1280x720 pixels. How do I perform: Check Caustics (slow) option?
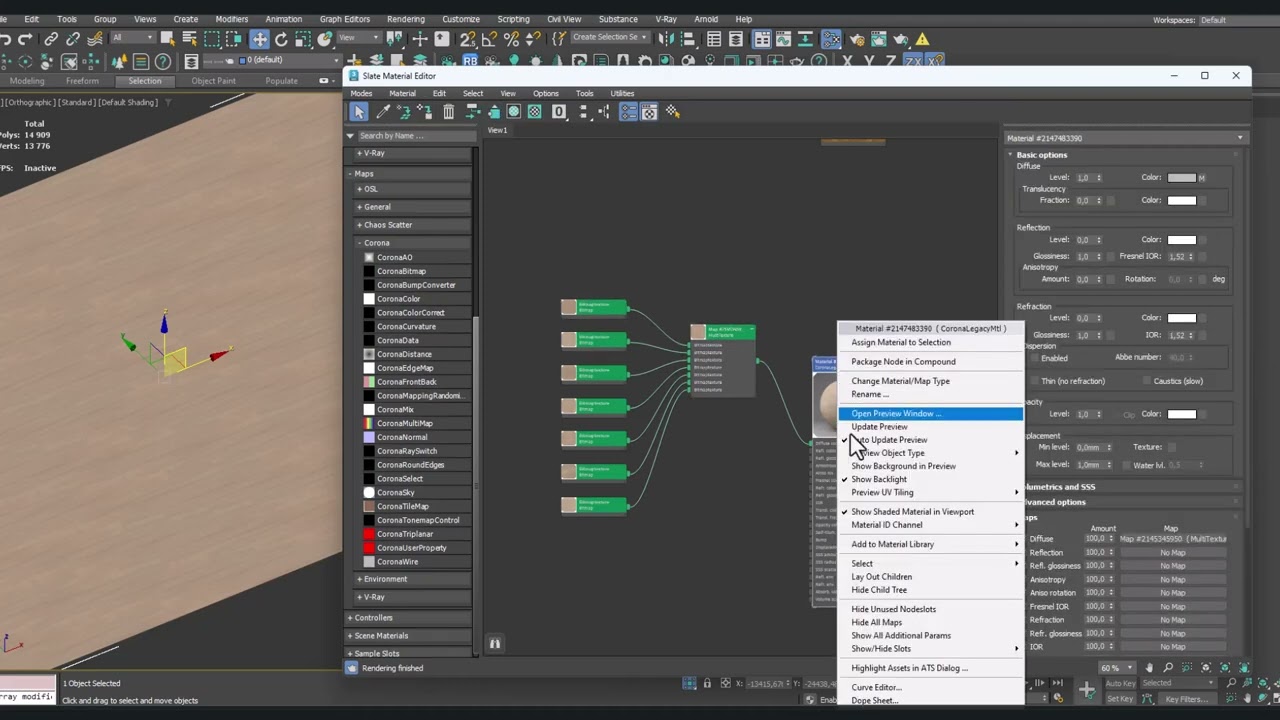(1146, 381)
